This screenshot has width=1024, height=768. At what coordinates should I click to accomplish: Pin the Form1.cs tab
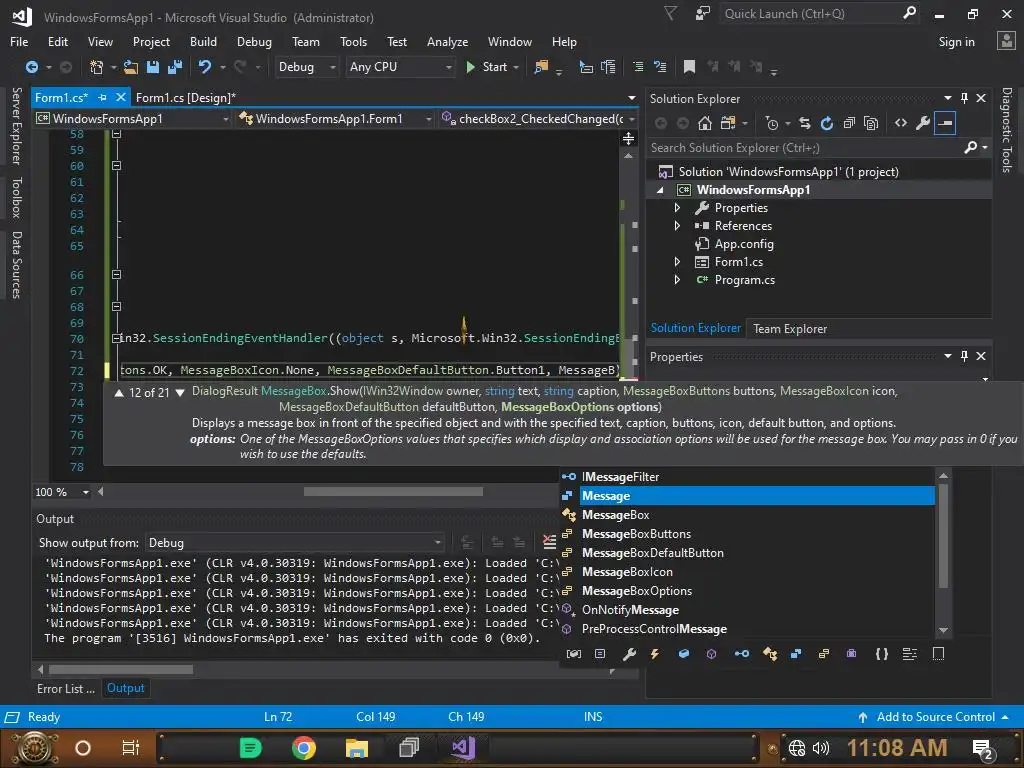pos(103,97)
